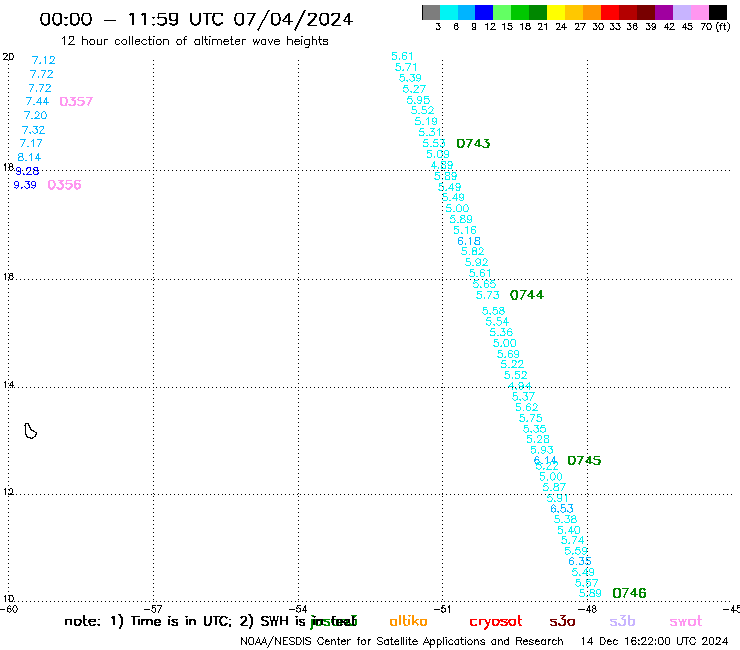Click the green time stamp '0746'

point(629,593)
